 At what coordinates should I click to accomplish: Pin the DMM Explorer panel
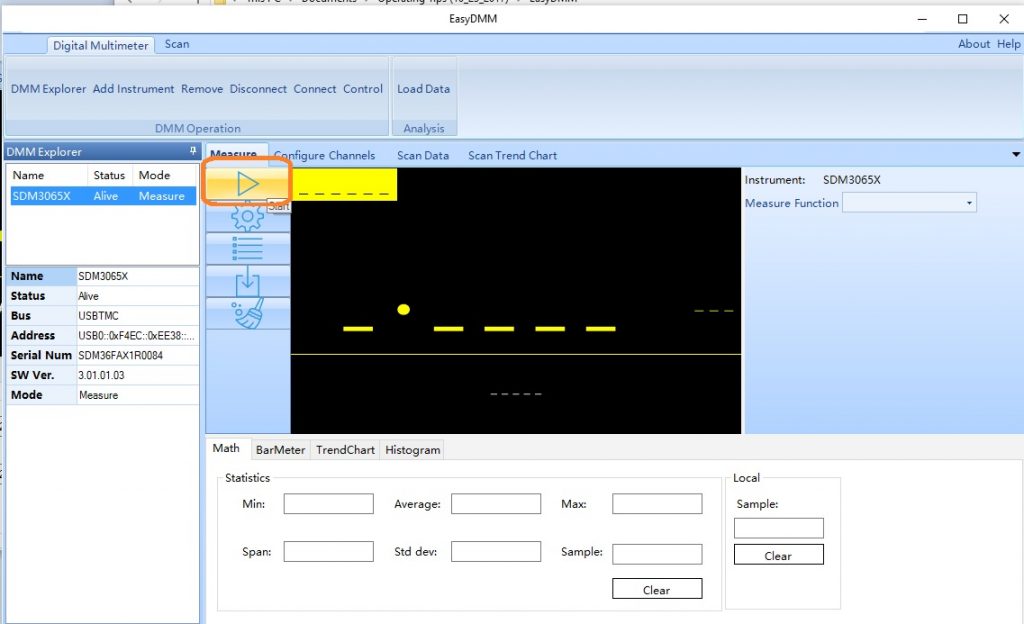[x=193, y=152]
